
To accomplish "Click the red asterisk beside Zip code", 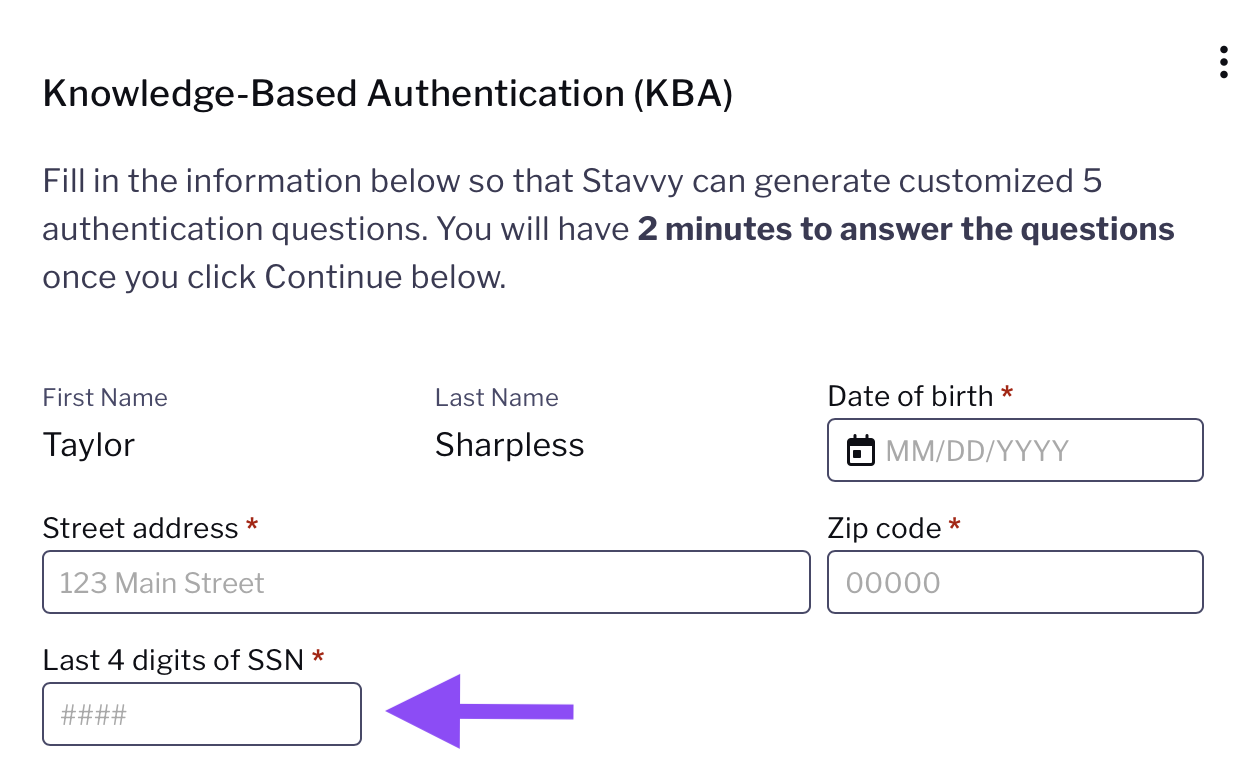I will pyautogui.click(x=955, y=524).
